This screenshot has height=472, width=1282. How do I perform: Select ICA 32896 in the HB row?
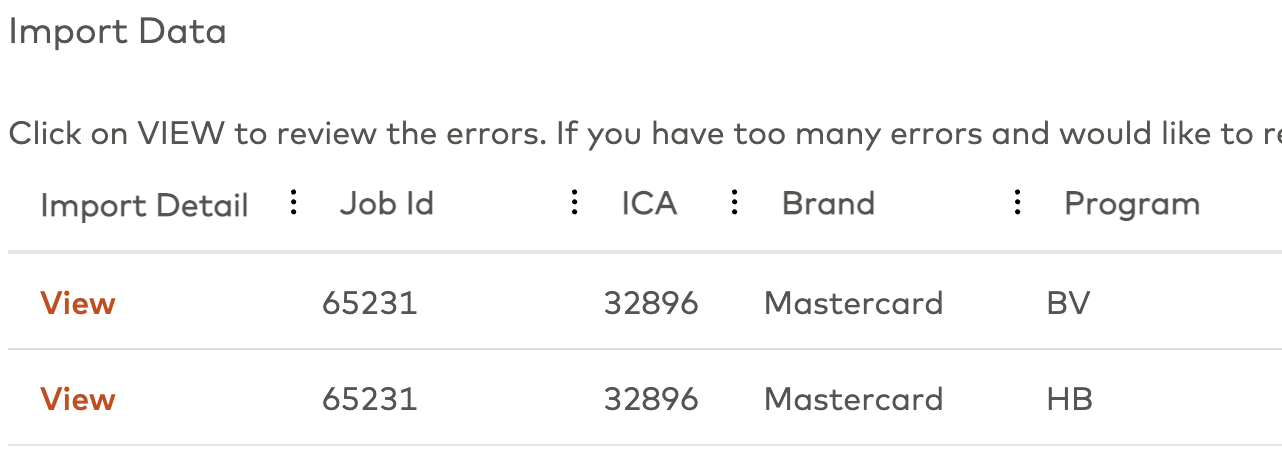pyautogui.click(x=651, y=399)
